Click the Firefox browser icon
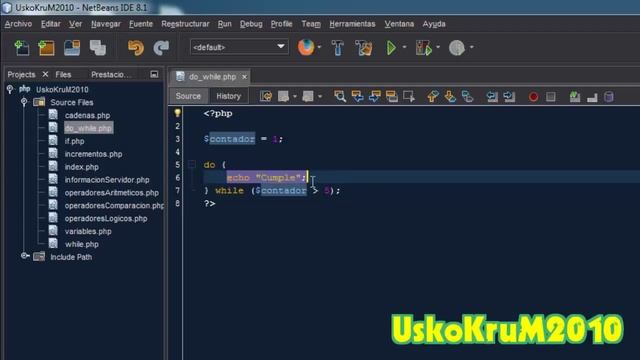Image resolution: width=640 pixels, height=360 pixels. [x=306, y=47]
